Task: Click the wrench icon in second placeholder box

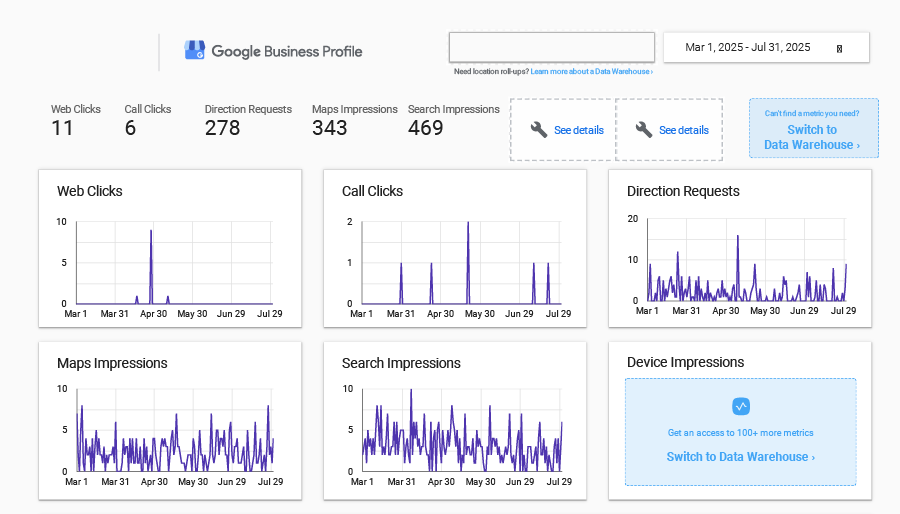Action: click(644, 130)
